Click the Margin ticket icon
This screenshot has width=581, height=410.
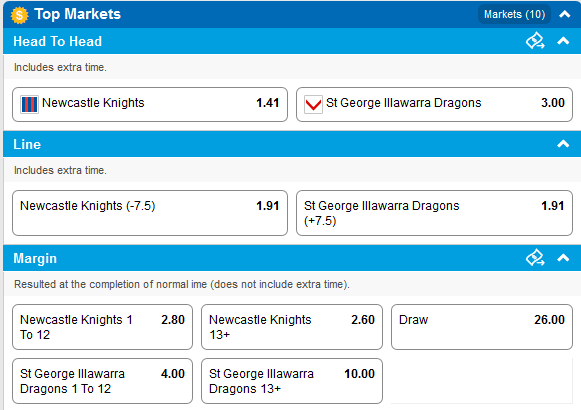click(x=535, y=258)
